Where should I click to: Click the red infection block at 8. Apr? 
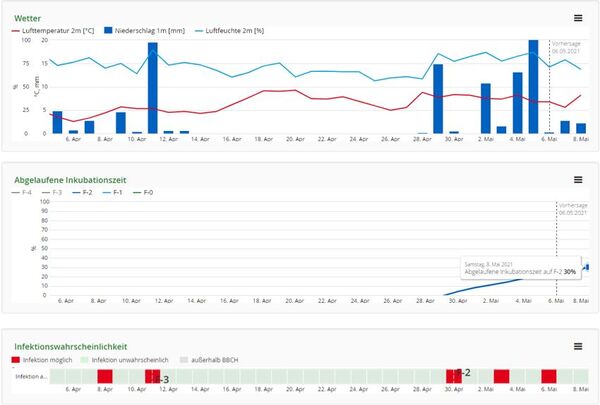tap(105, 376)
